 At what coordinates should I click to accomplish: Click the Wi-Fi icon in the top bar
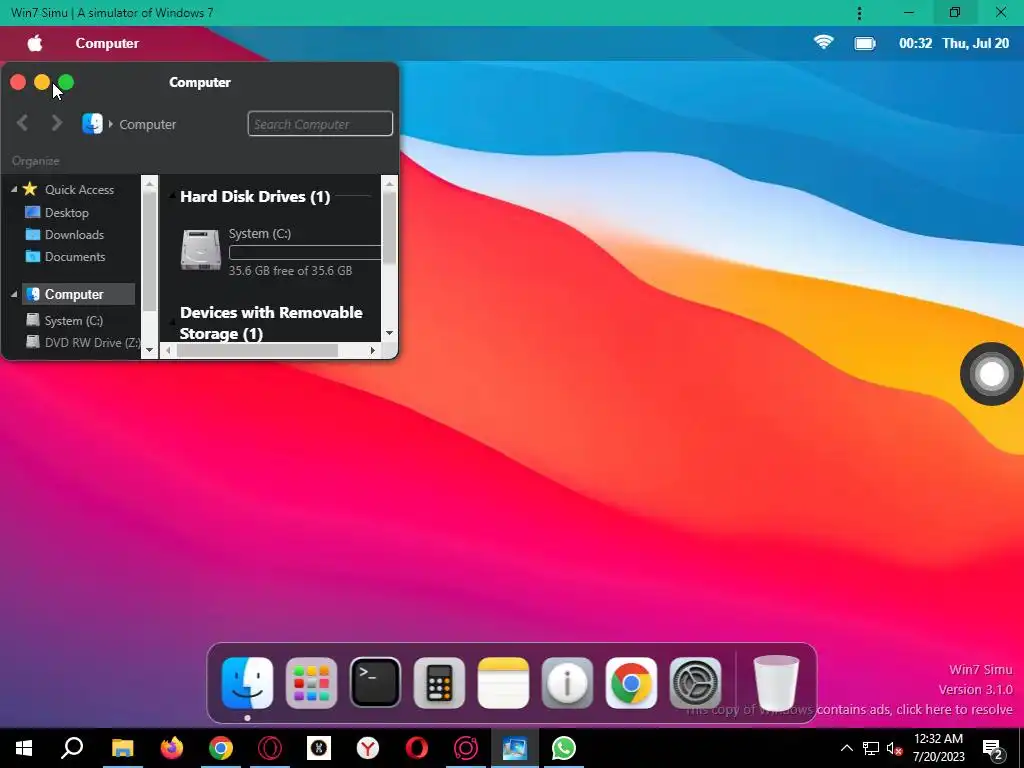pos(824,43)
